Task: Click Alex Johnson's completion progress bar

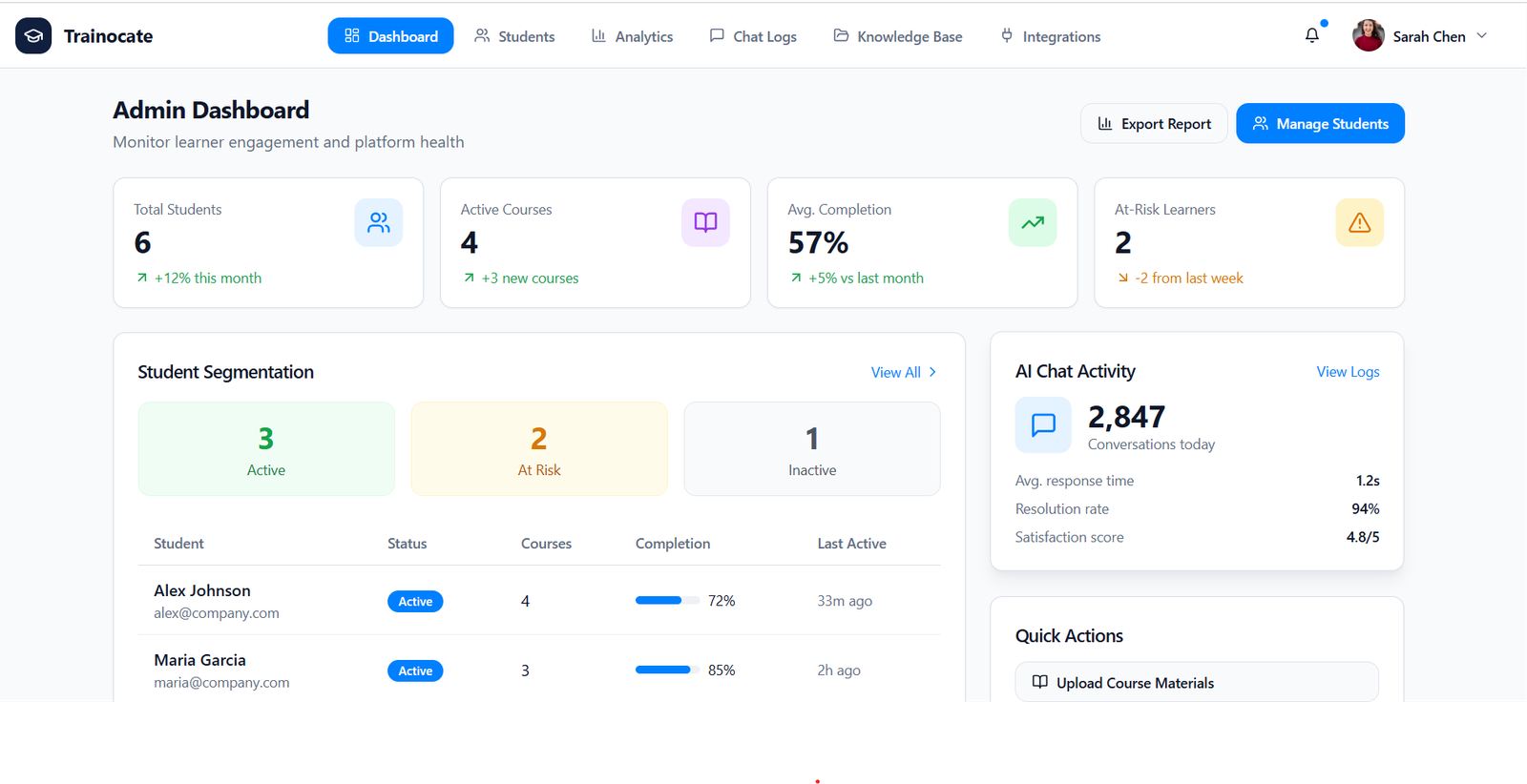Action: click(665, 601)
